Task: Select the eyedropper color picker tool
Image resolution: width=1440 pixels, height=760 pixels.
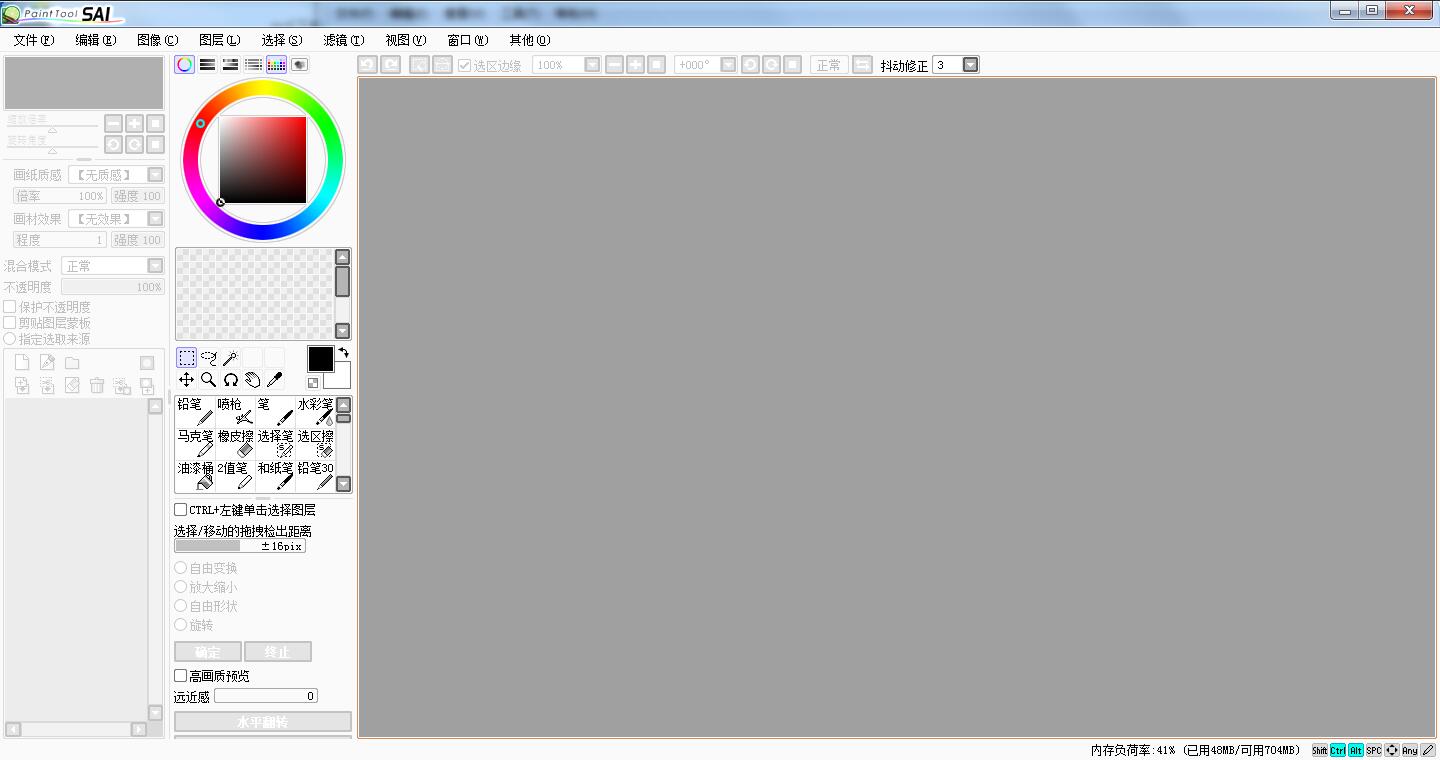Action: point(275,380)
